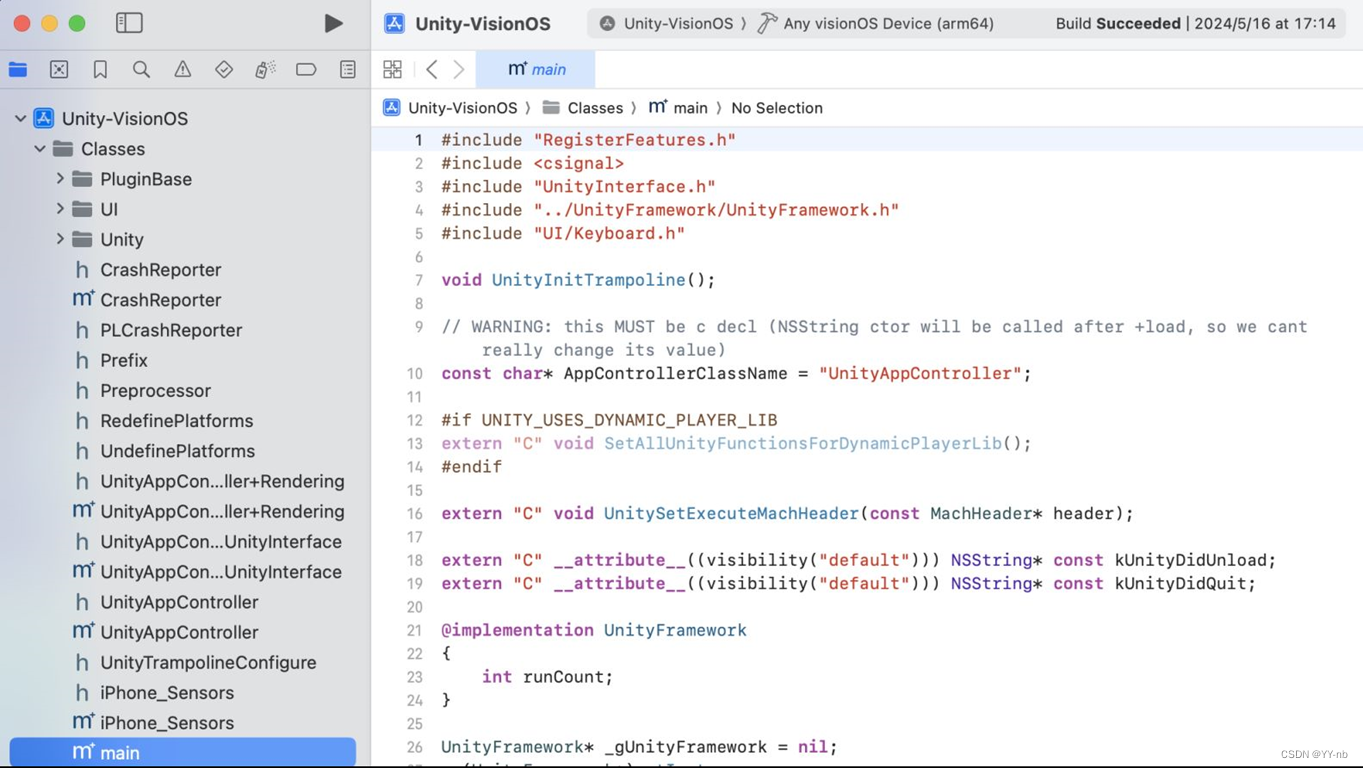
Task: Expand the UI folder
Action: pos(60,209)
